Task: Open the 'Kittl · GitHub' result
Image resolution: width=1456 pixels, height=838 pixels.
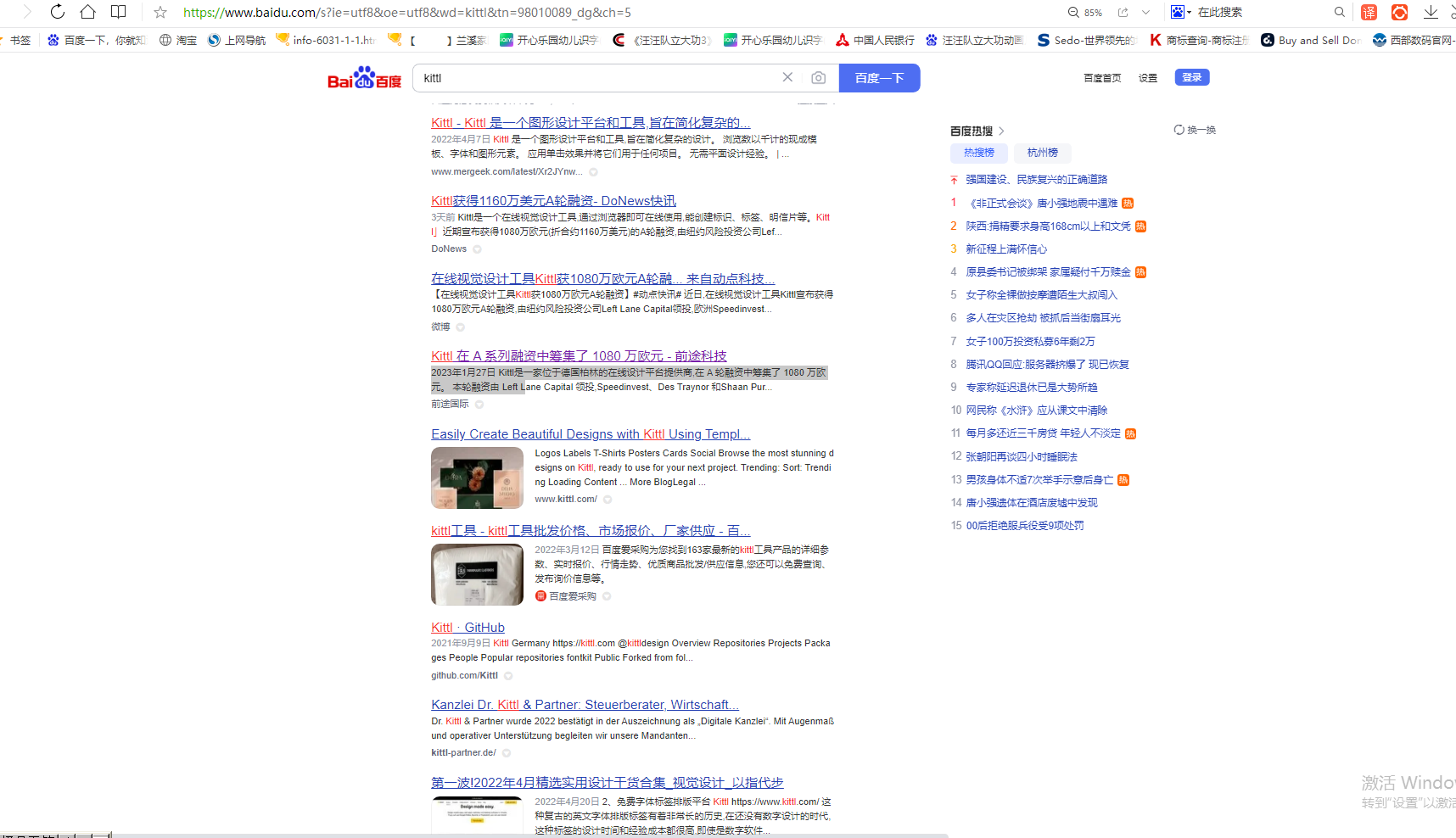Action: tap(468, 628)
